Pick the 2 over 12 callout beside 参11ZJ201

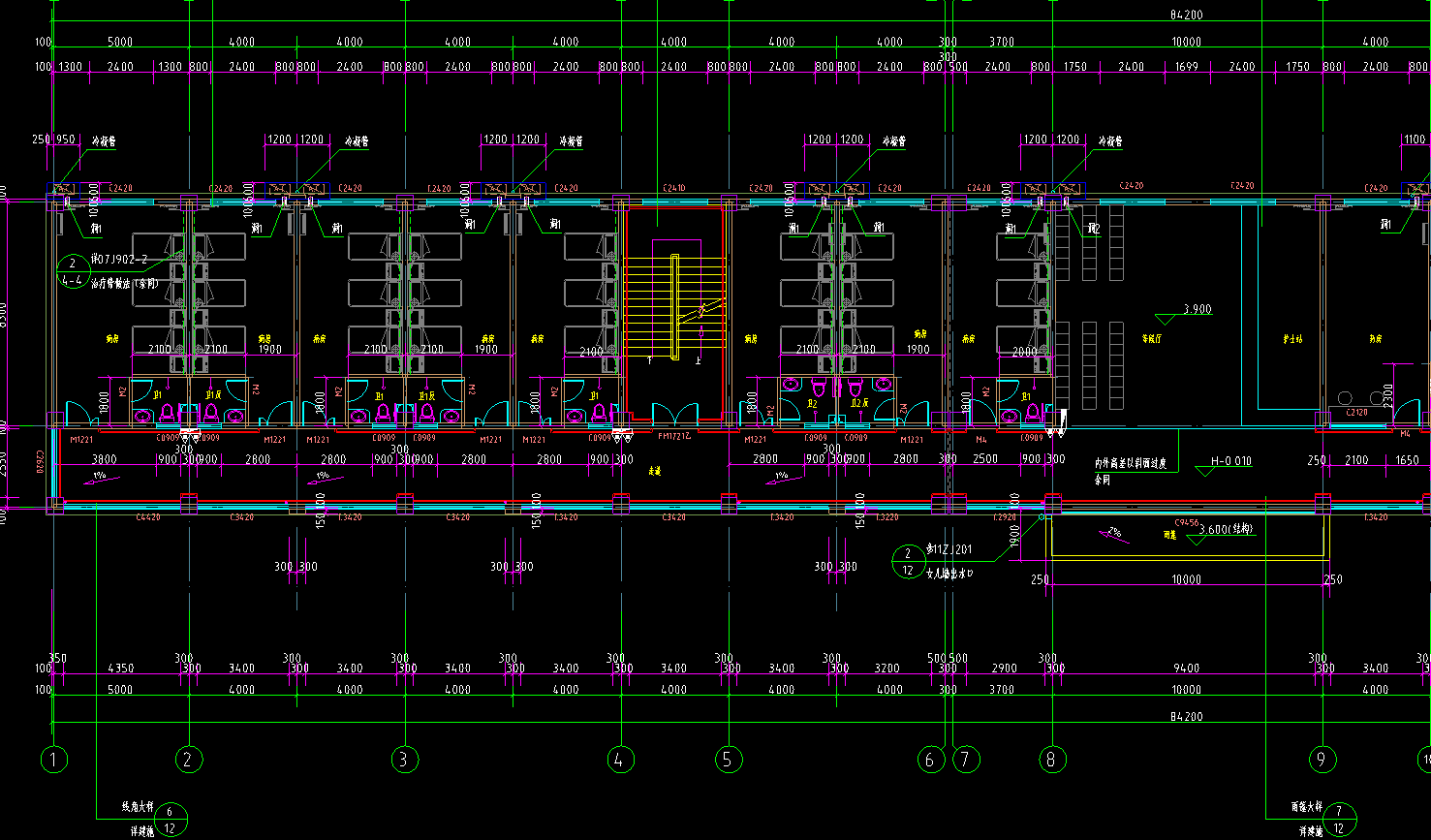point(908,561)
